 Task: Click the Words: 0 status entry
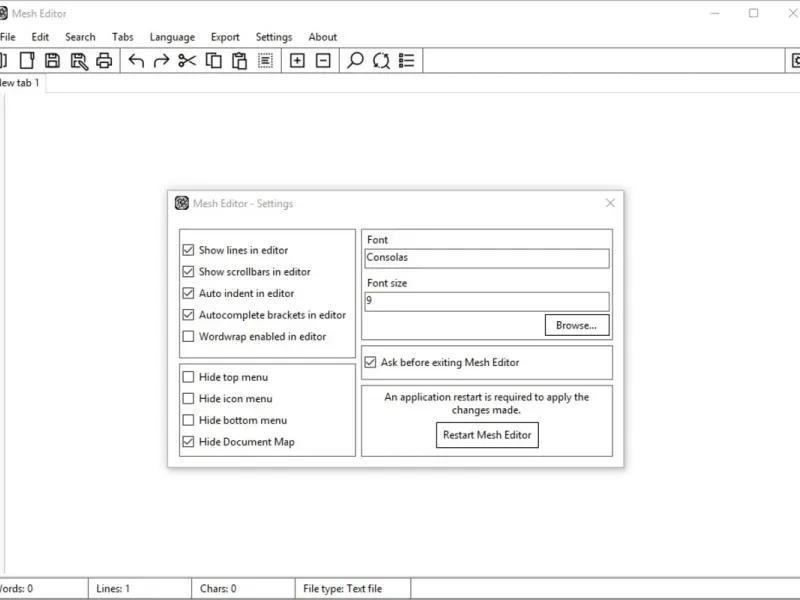click(x=16, y=588)
